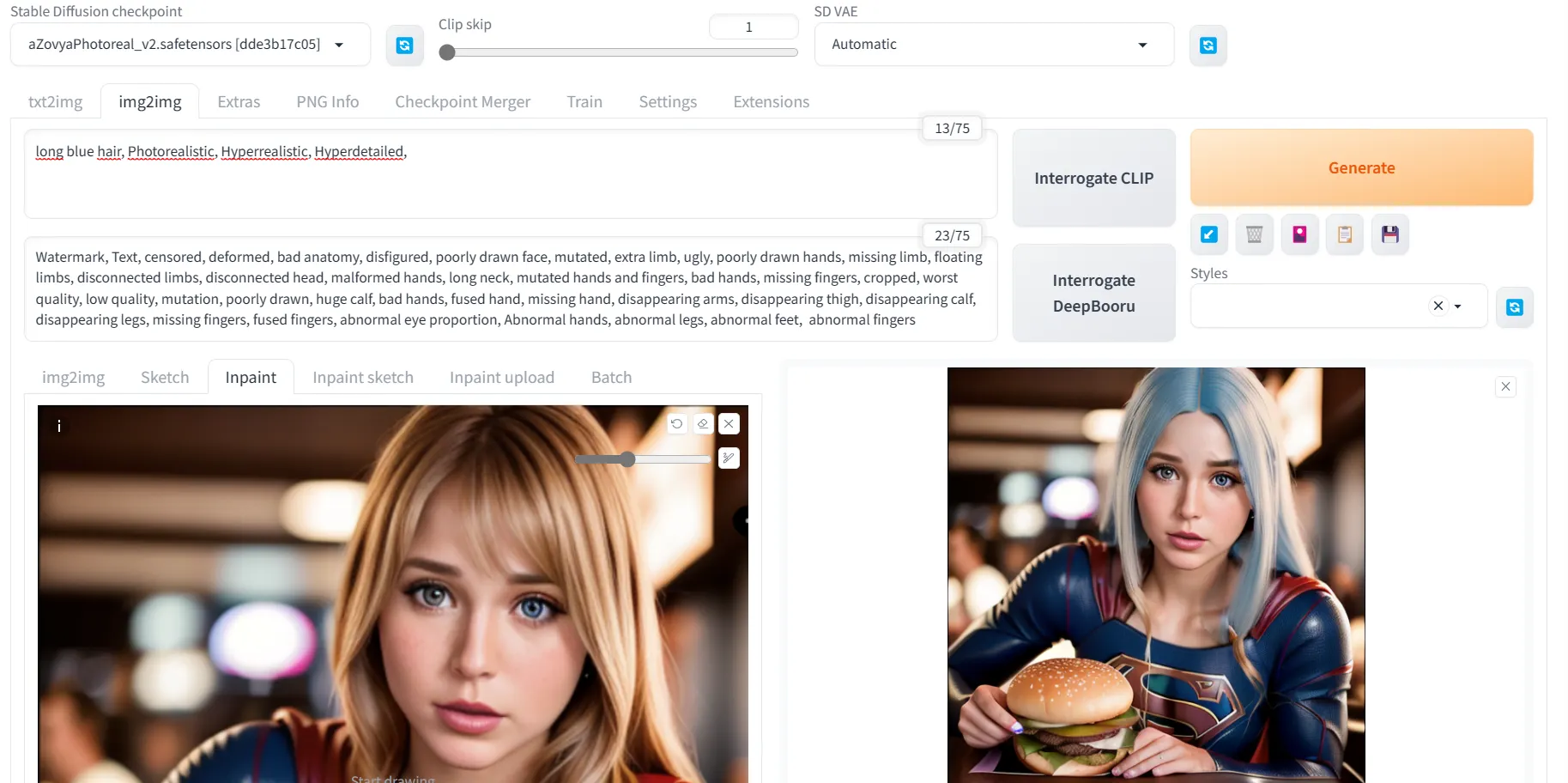1568x783 pixels.
Task: Click the brush size slider on canvas
Action: 643,459
